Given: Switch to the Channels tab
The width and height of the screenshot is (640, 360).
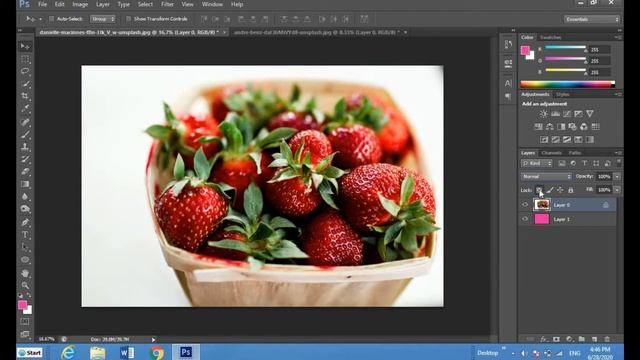Looking at the screenshot, I should 551,153.
